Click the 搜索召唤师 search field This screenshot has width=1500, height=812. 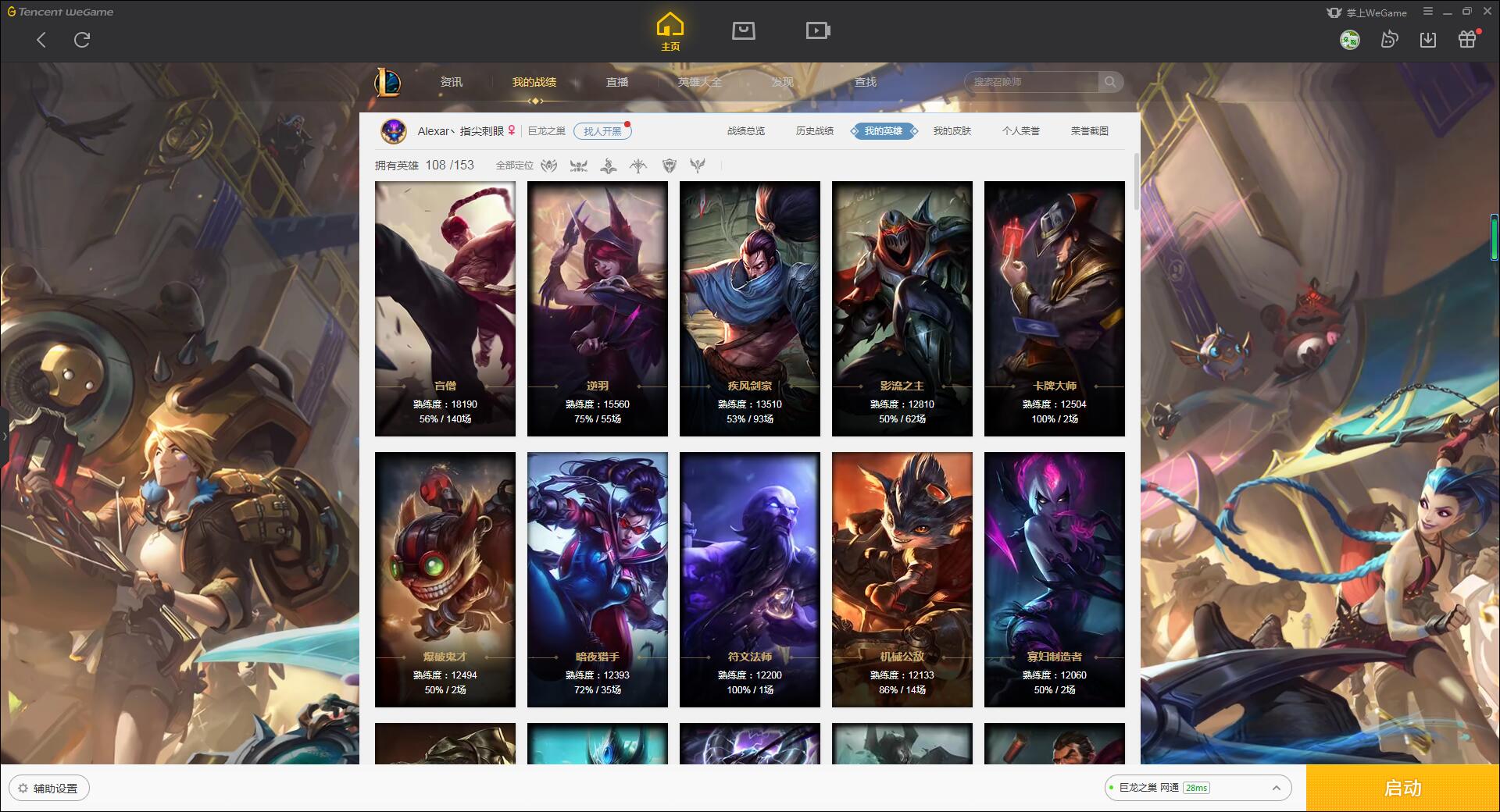tap(1031, 82)
